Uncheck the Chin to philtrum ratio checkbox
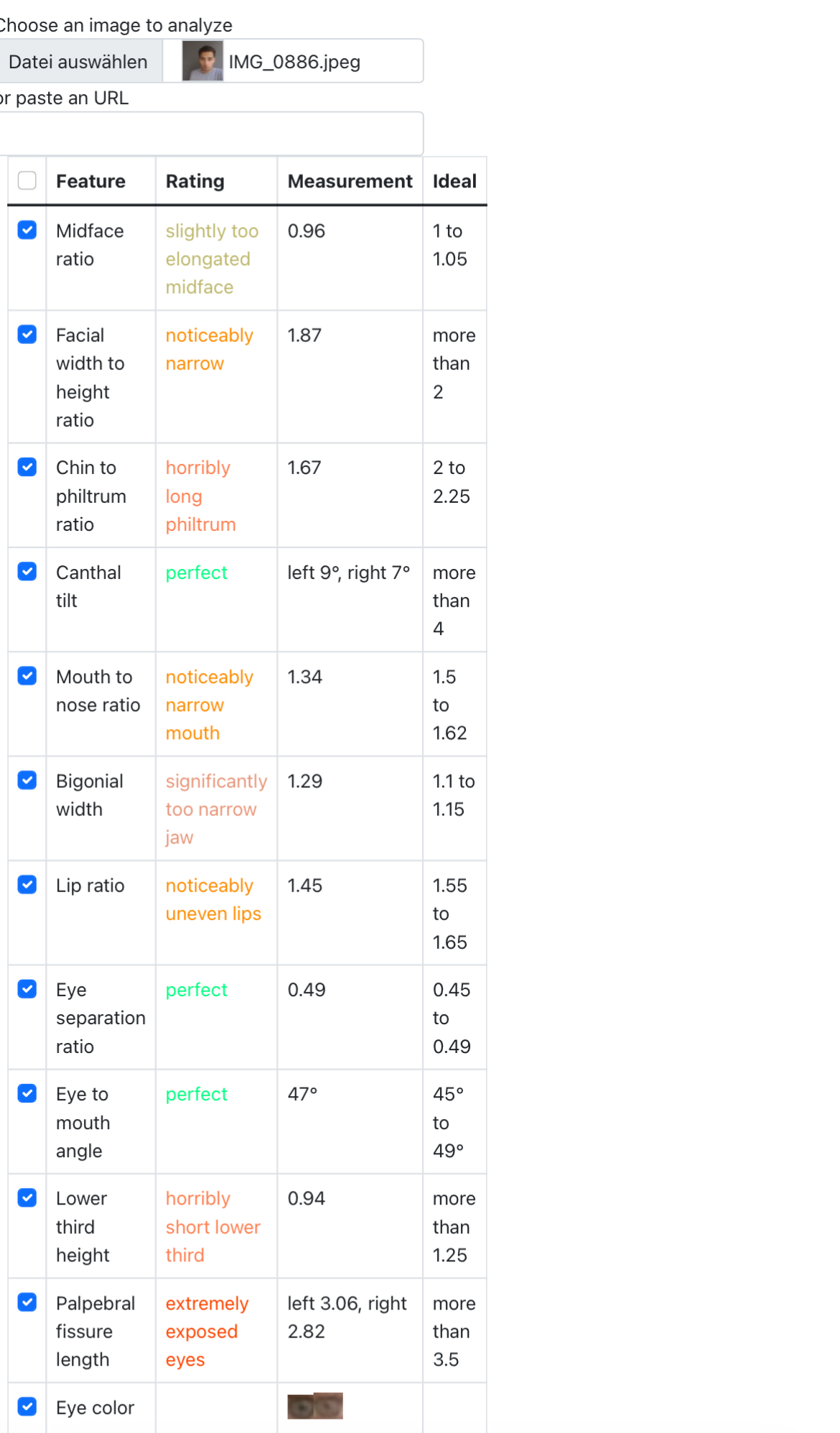Image resolution: width=840 pixels, height=1433 pixels. [27, 467]
